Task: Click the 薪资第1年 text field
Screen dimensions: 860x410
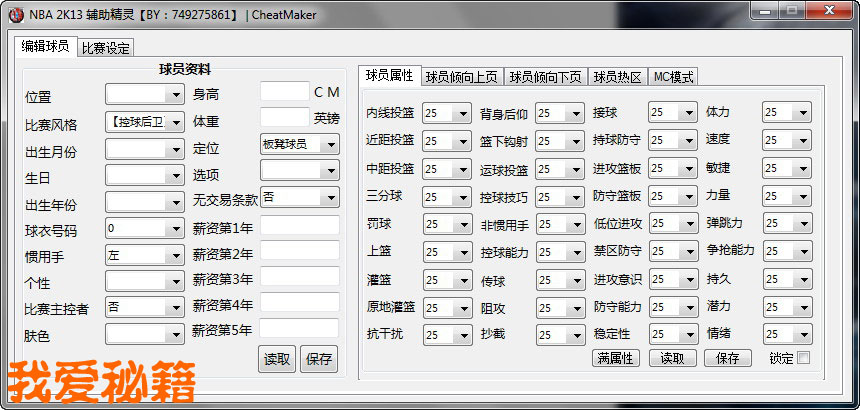Action: coord(300,226)
